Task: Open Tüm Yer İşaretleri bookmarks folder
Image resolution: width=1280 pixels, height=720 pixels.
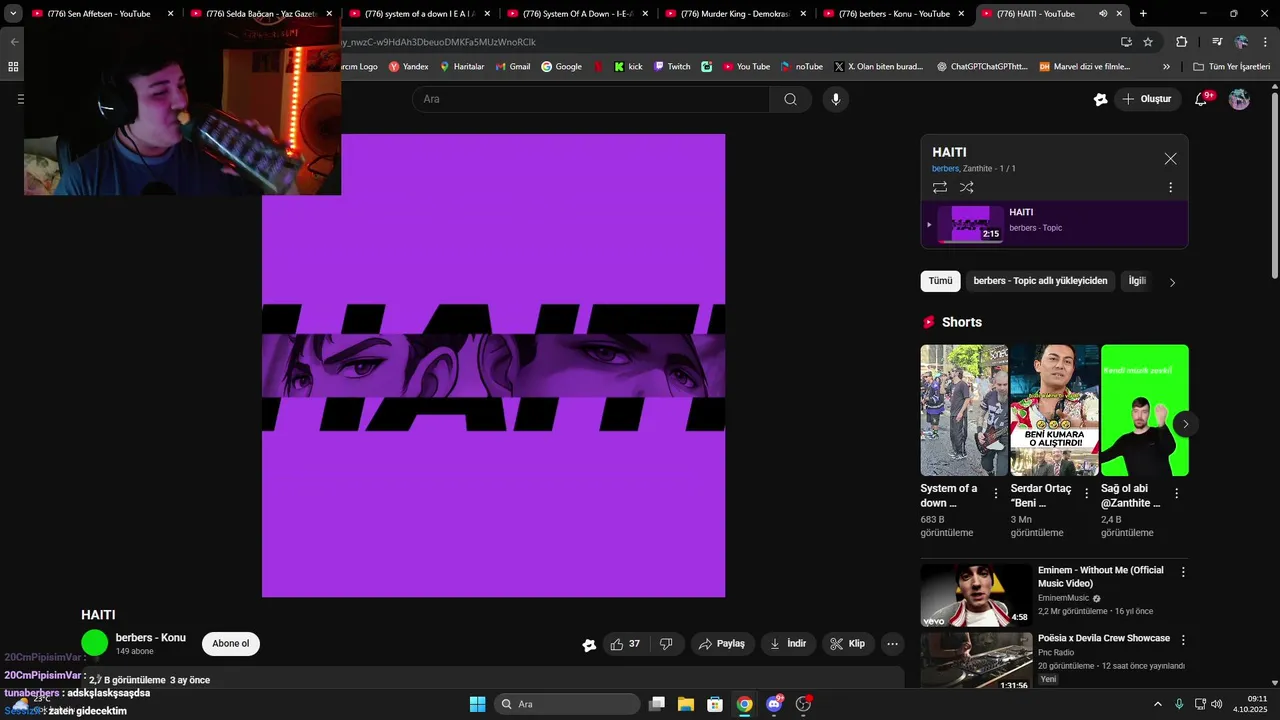Action: (1231, 67)
